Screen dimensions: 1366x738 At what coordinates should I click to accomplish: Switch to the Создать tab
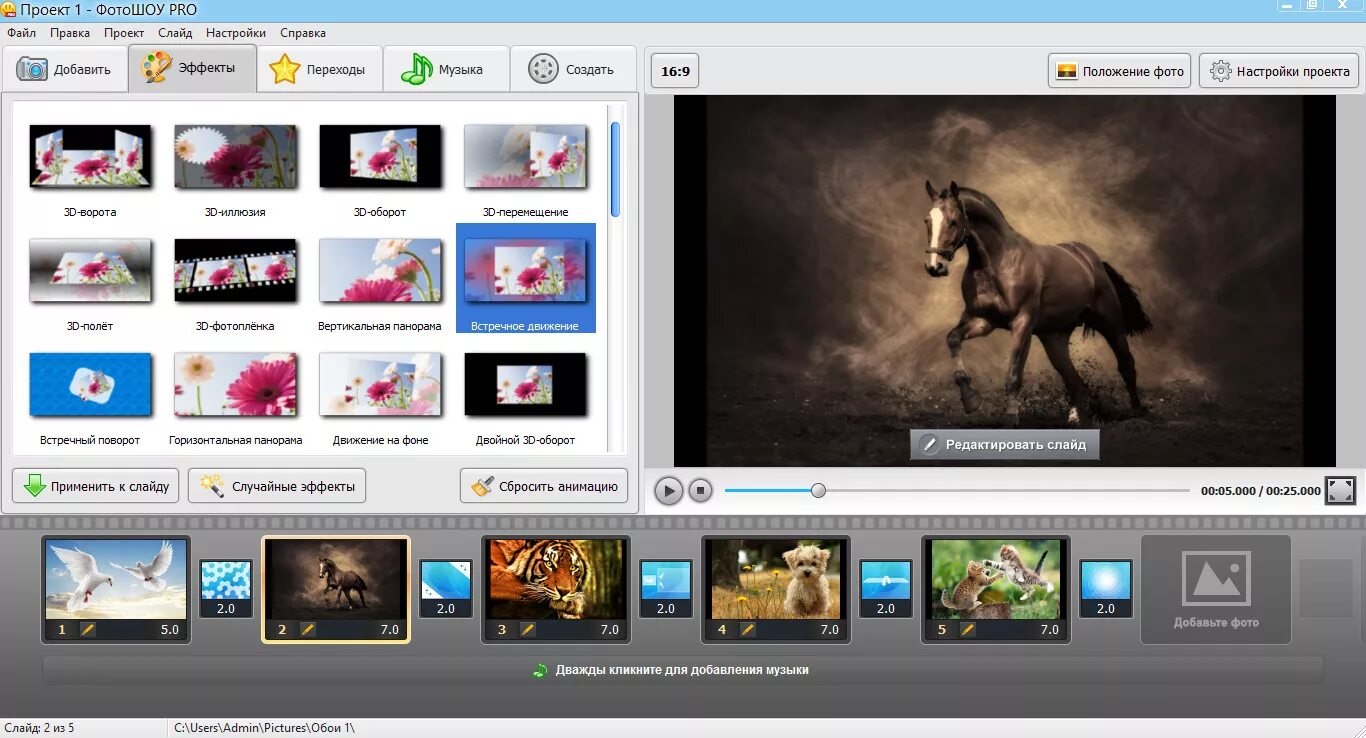(x=573, y=69)
